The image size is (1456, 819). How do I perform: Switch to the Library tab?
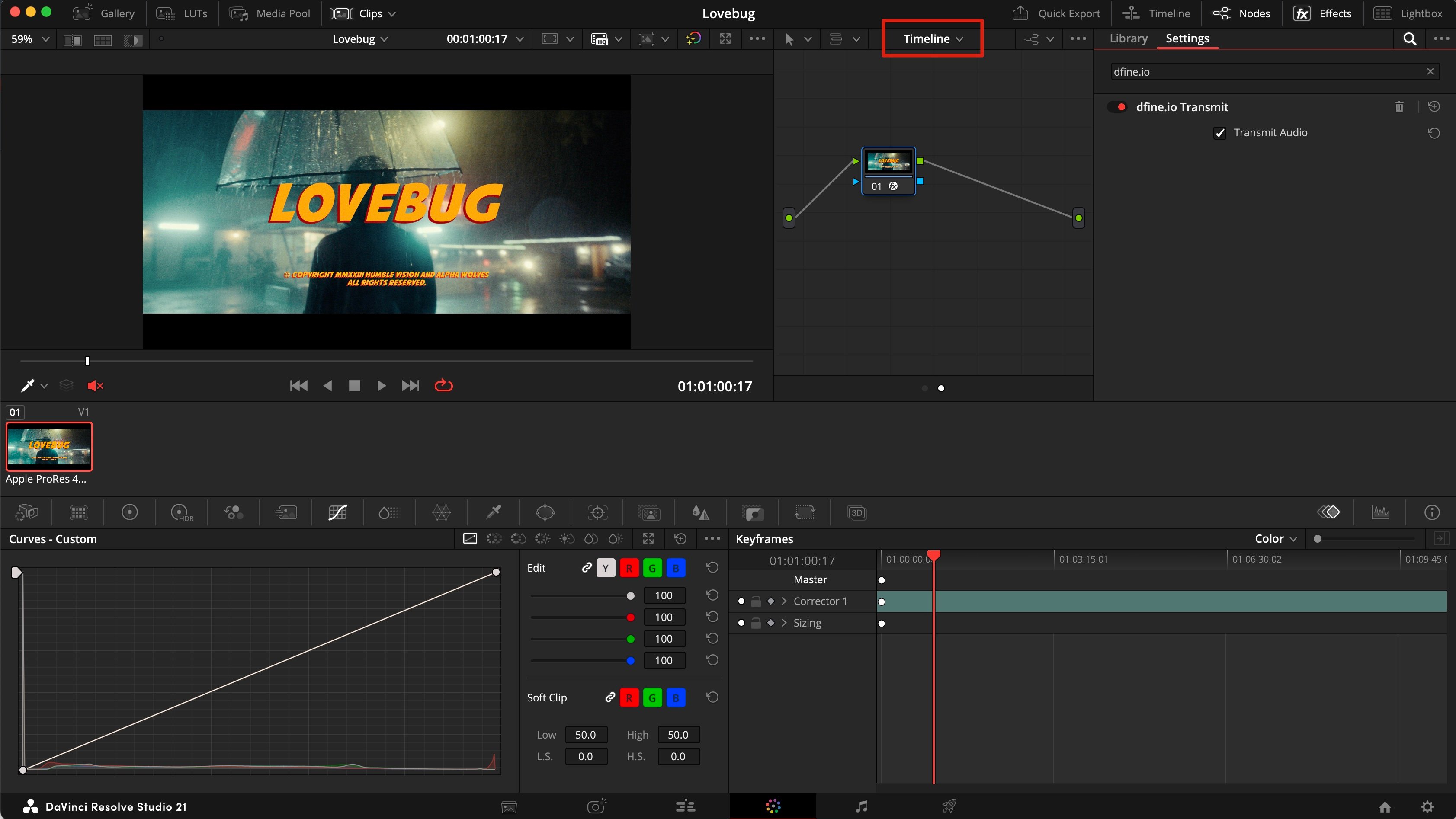coord(1128,38)
